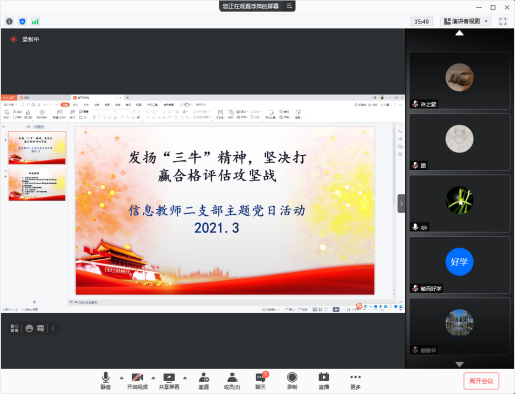Open the members list icon

232,381
